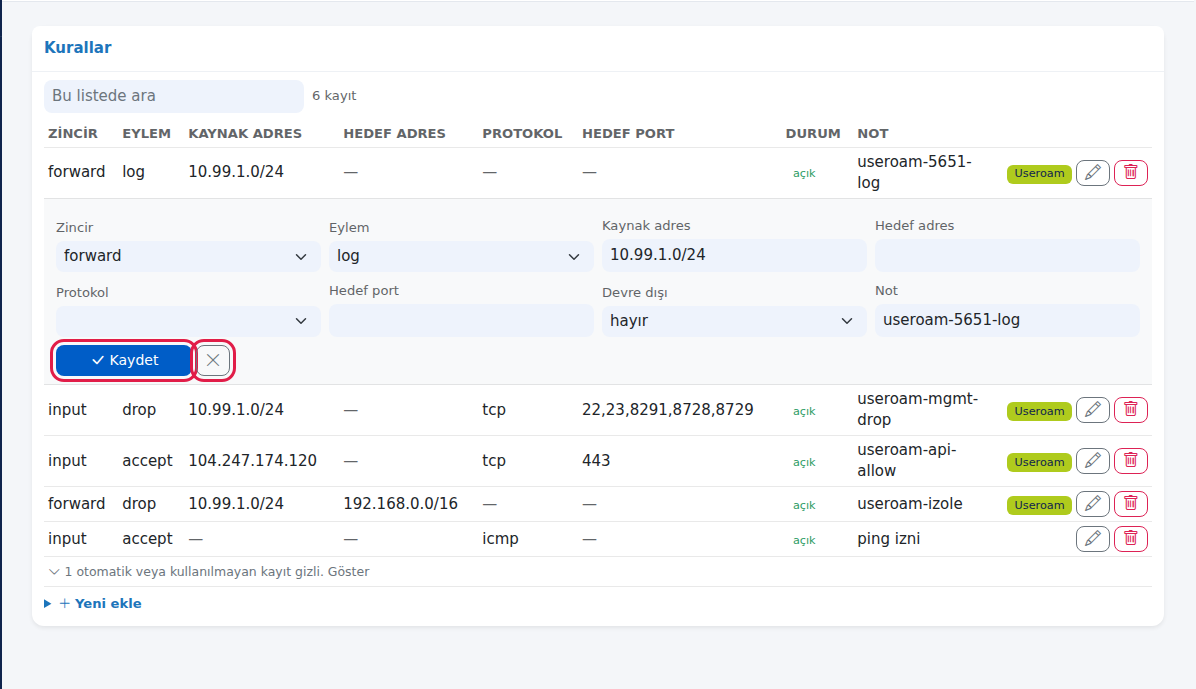1196x689 pixels.
Task: Select the 192.168.0.0/16 destination cell
Action: pyautogui.click(x=400, y=504)
